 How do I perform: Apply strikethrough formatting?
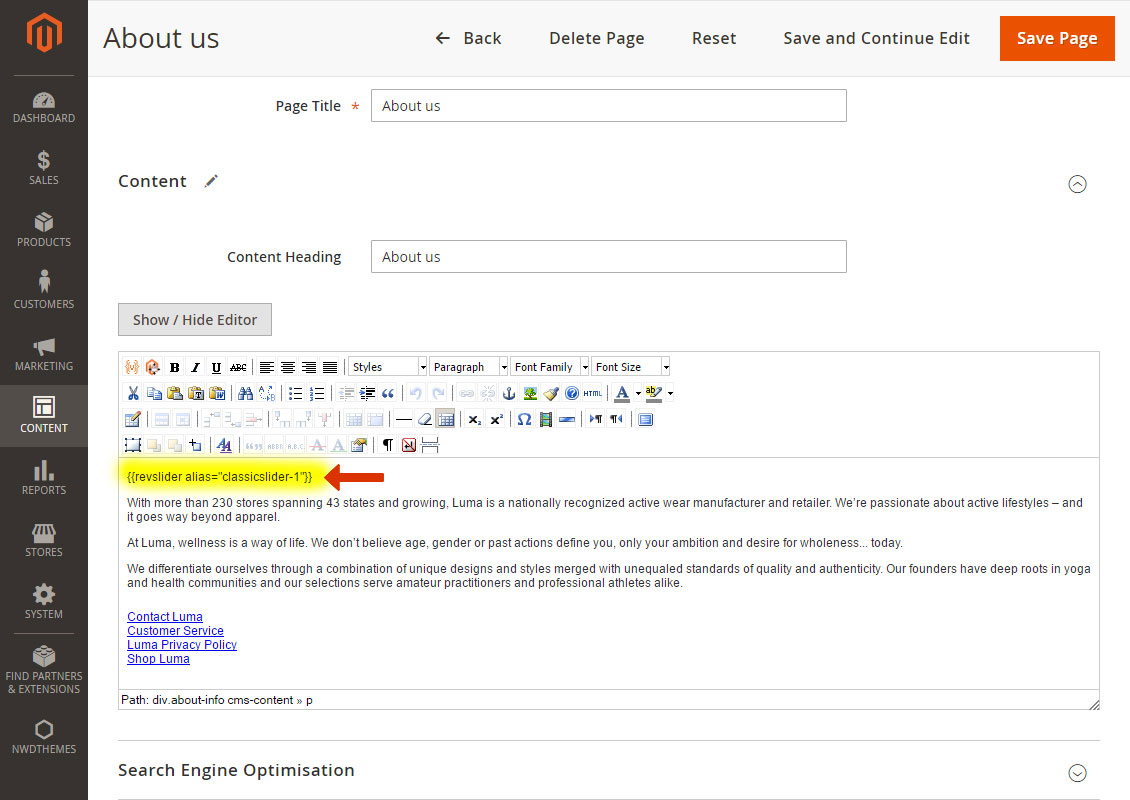tap(238, 368)
